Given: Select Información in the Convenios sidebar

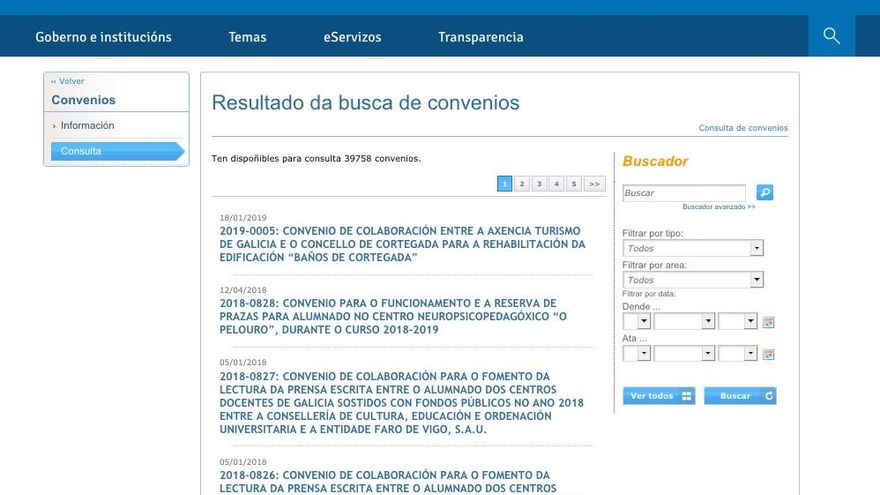Looking at the screenshot, I should tap(87, 126).
